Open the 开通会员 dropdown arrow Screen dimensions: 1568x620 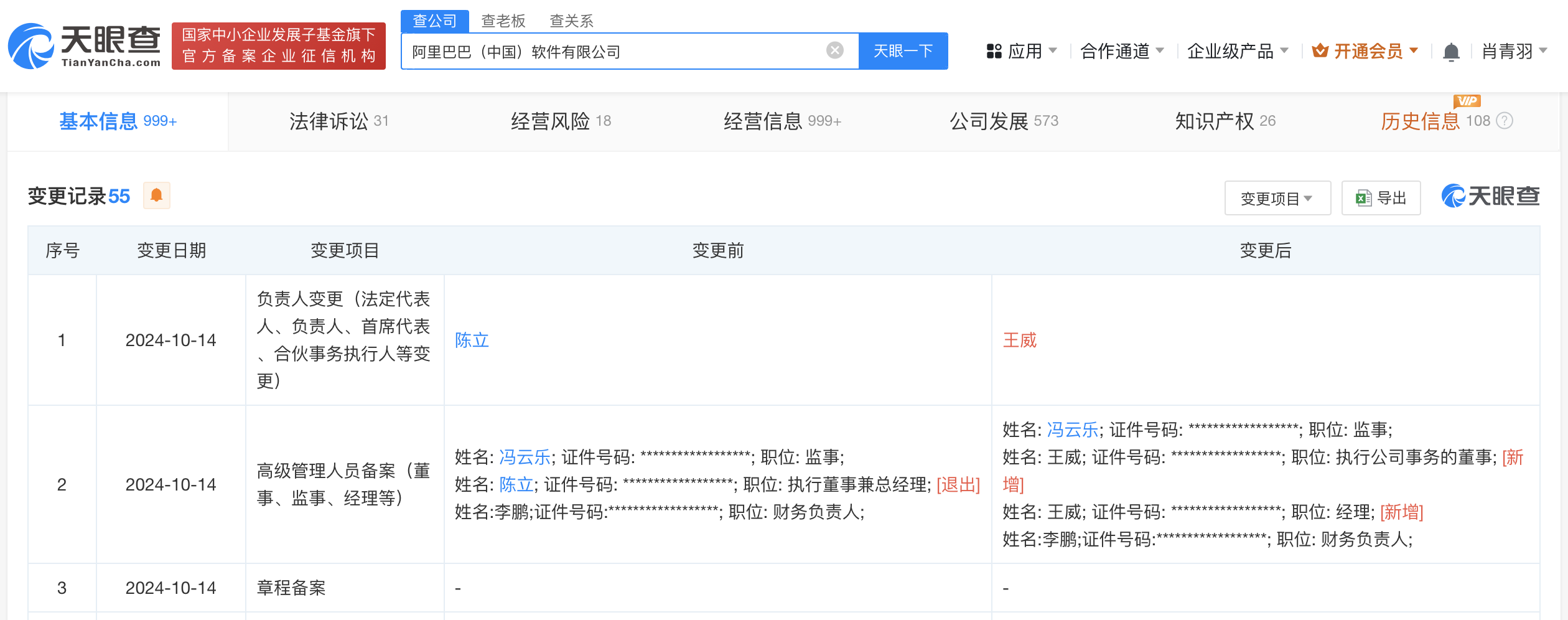(1414, 50)
